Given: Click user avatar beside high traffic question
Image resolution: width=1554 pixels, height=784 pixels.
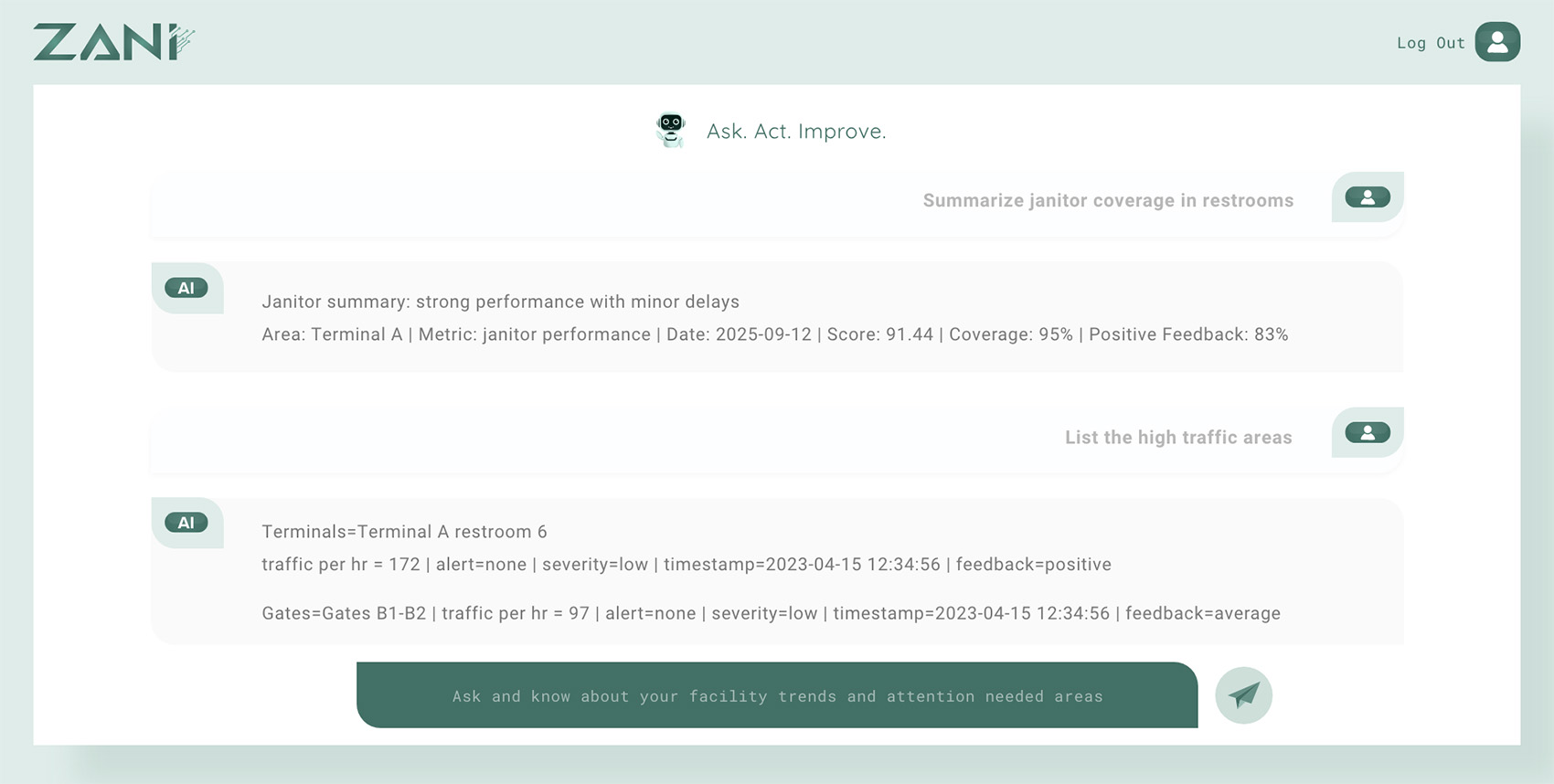Looking at the screenshot, I should tap(1367, 433).
